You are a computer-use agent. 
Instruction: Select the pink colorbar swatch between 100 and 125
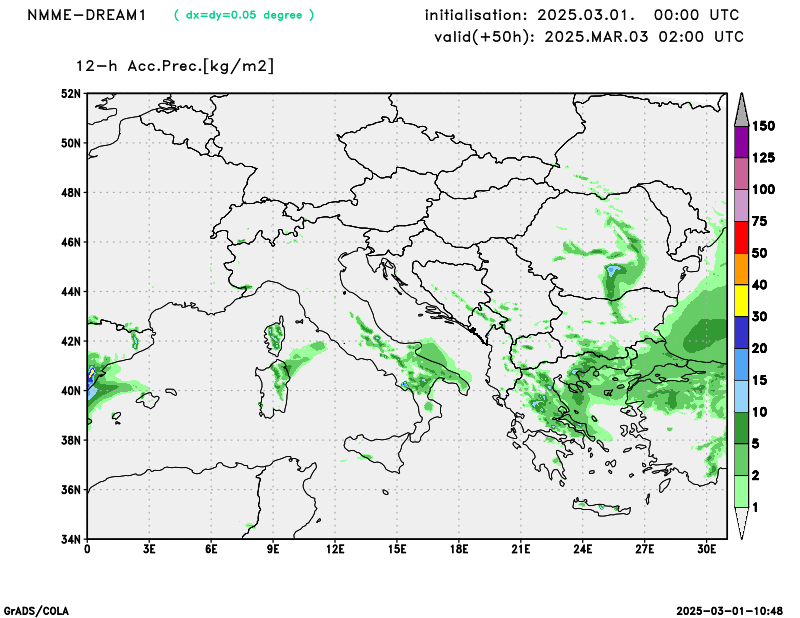(x=741, y=174)
